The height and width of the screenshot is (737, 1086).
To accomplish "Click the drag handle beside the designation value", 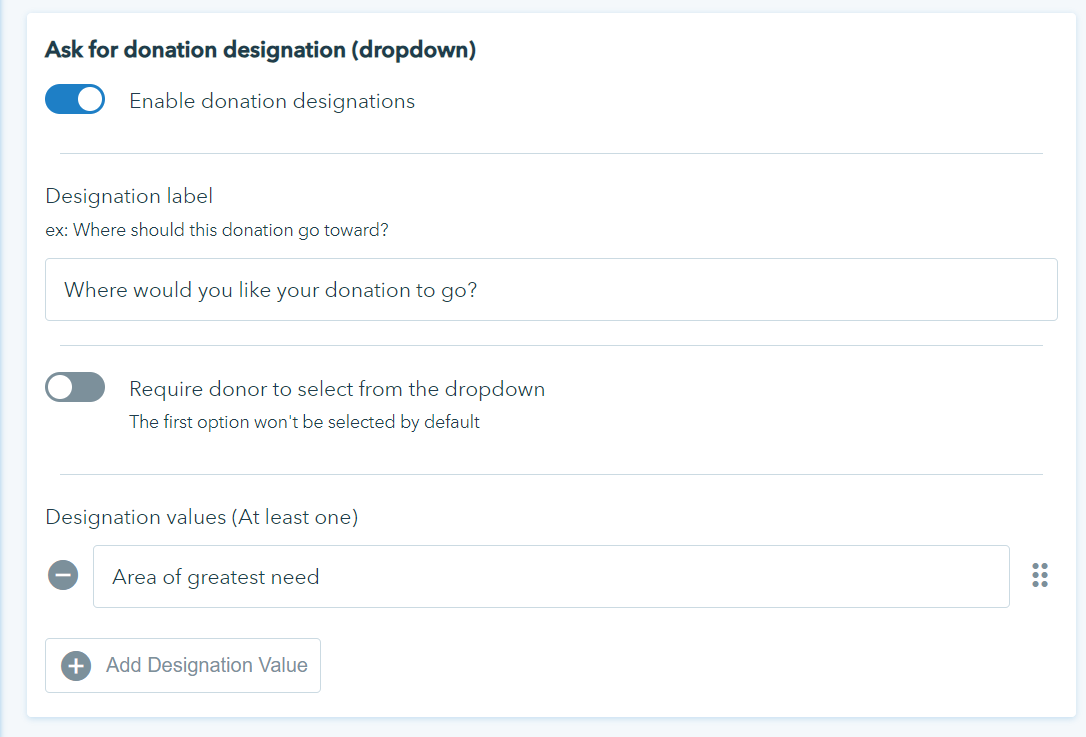I will pos(1040,575).
